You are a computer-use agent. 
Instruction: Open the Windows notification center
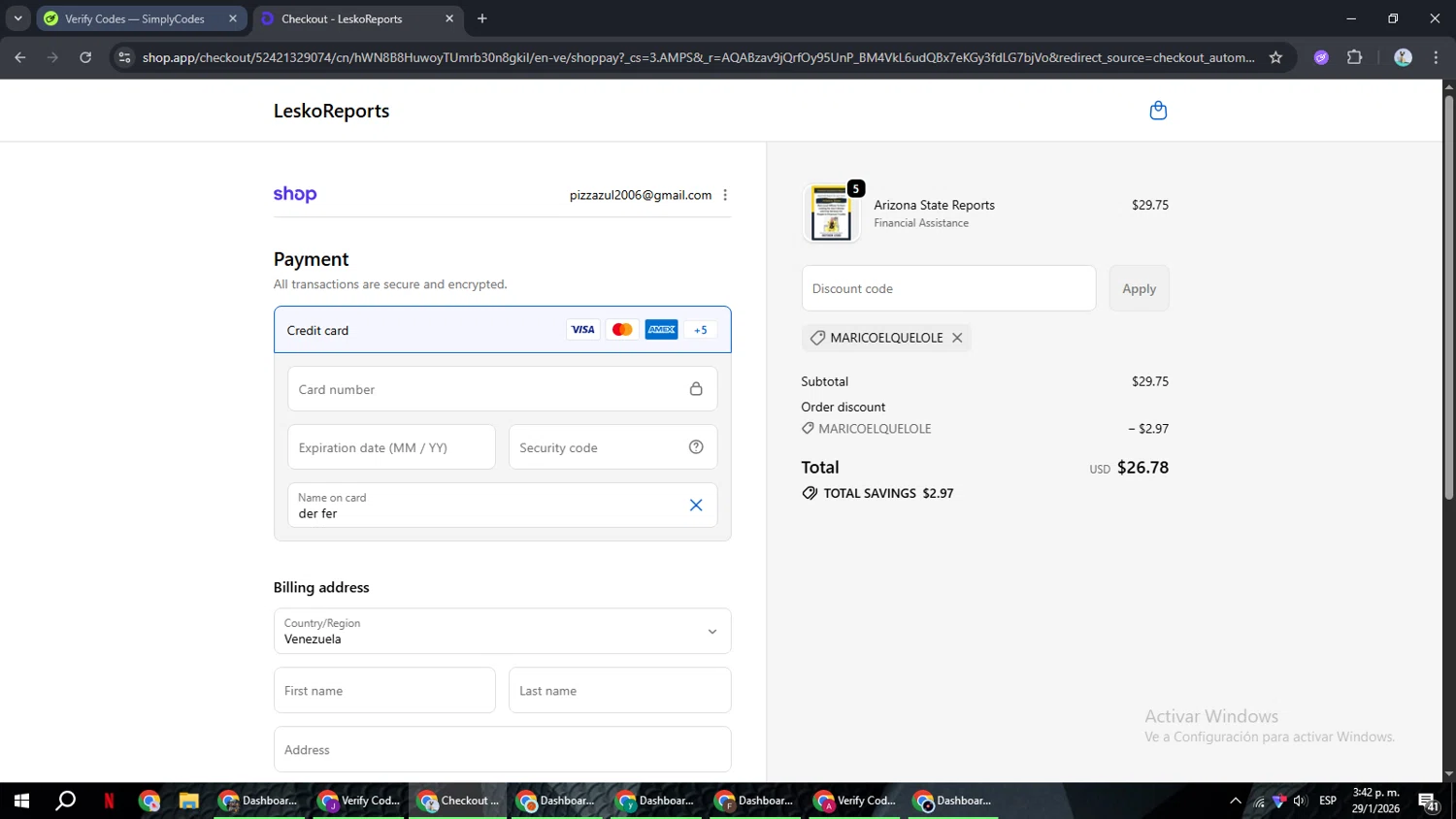1429,801
